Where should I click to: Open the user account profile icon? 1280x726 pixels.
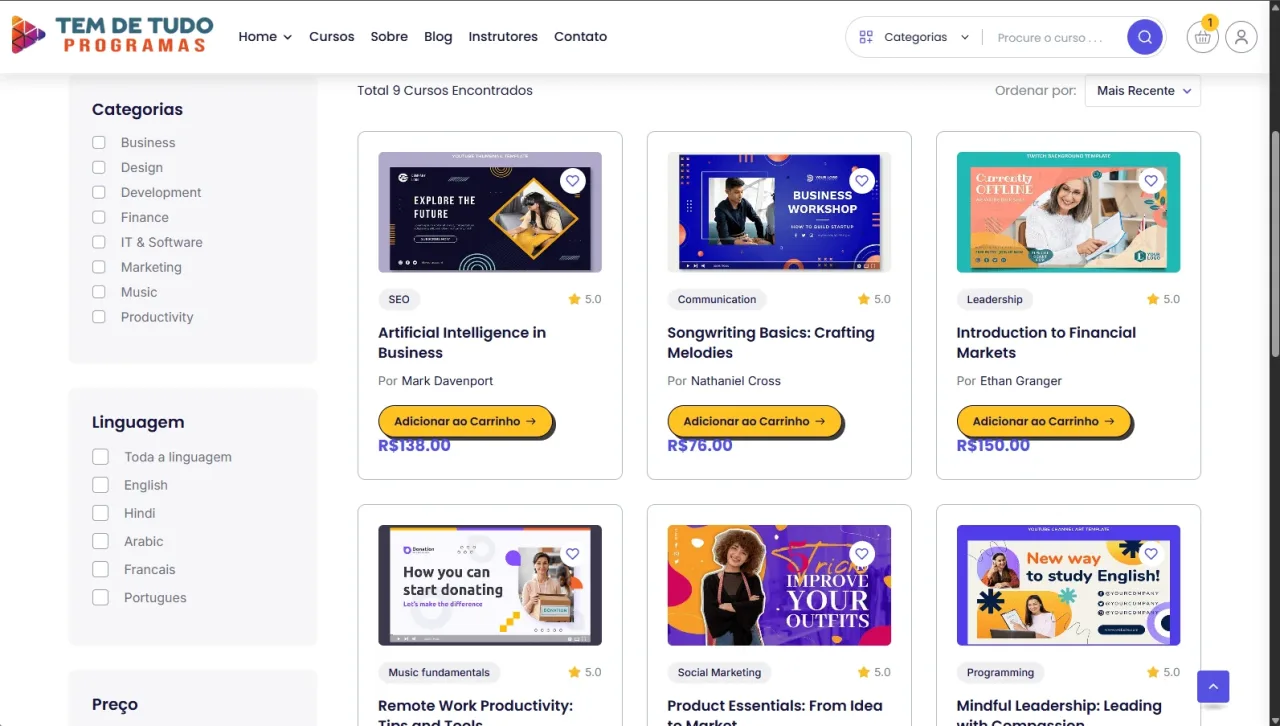[x=1241, y=37]
